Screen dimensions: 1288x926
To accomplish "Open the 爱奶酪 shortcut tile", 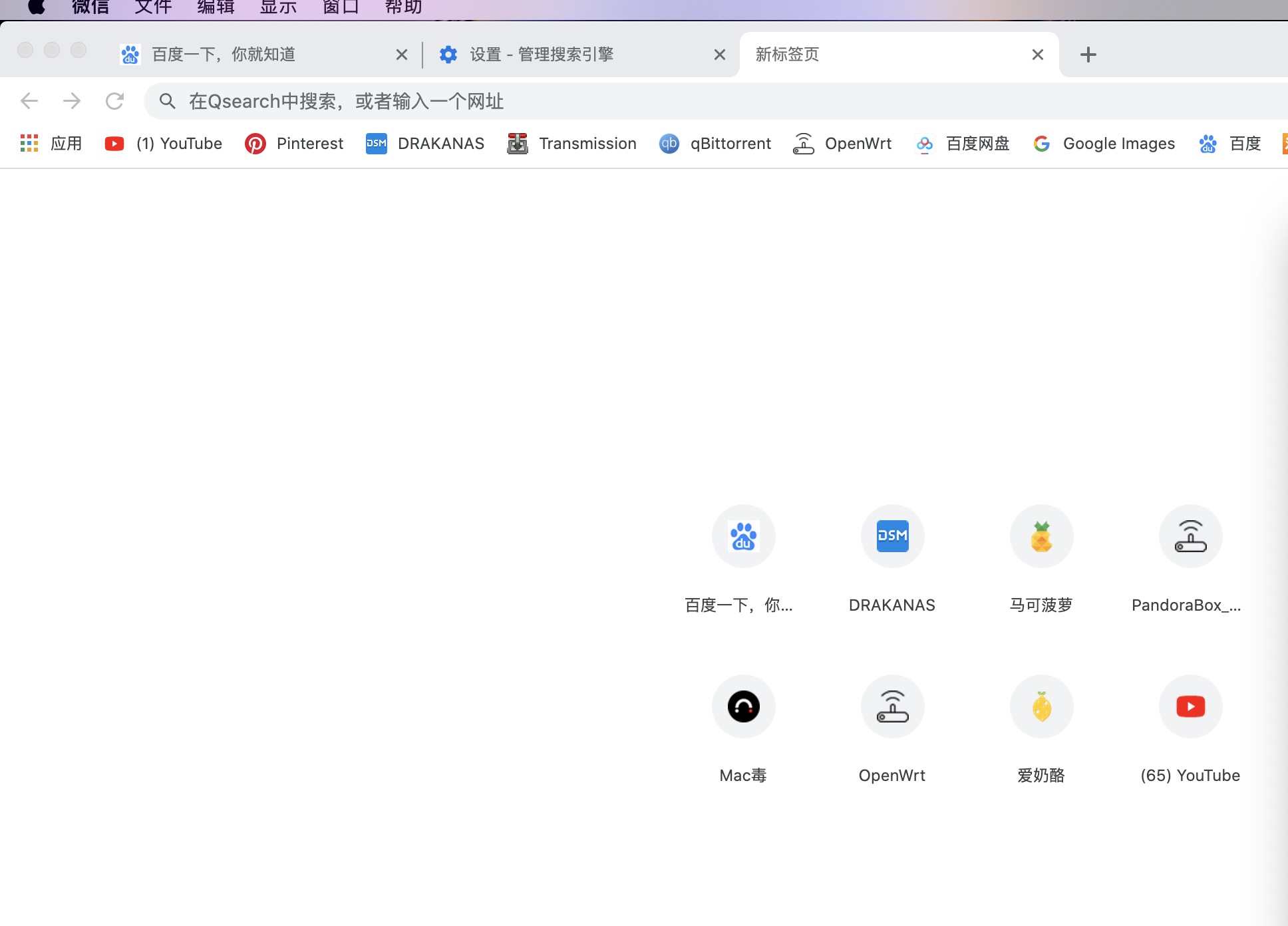I will (x=1041, y=706).
